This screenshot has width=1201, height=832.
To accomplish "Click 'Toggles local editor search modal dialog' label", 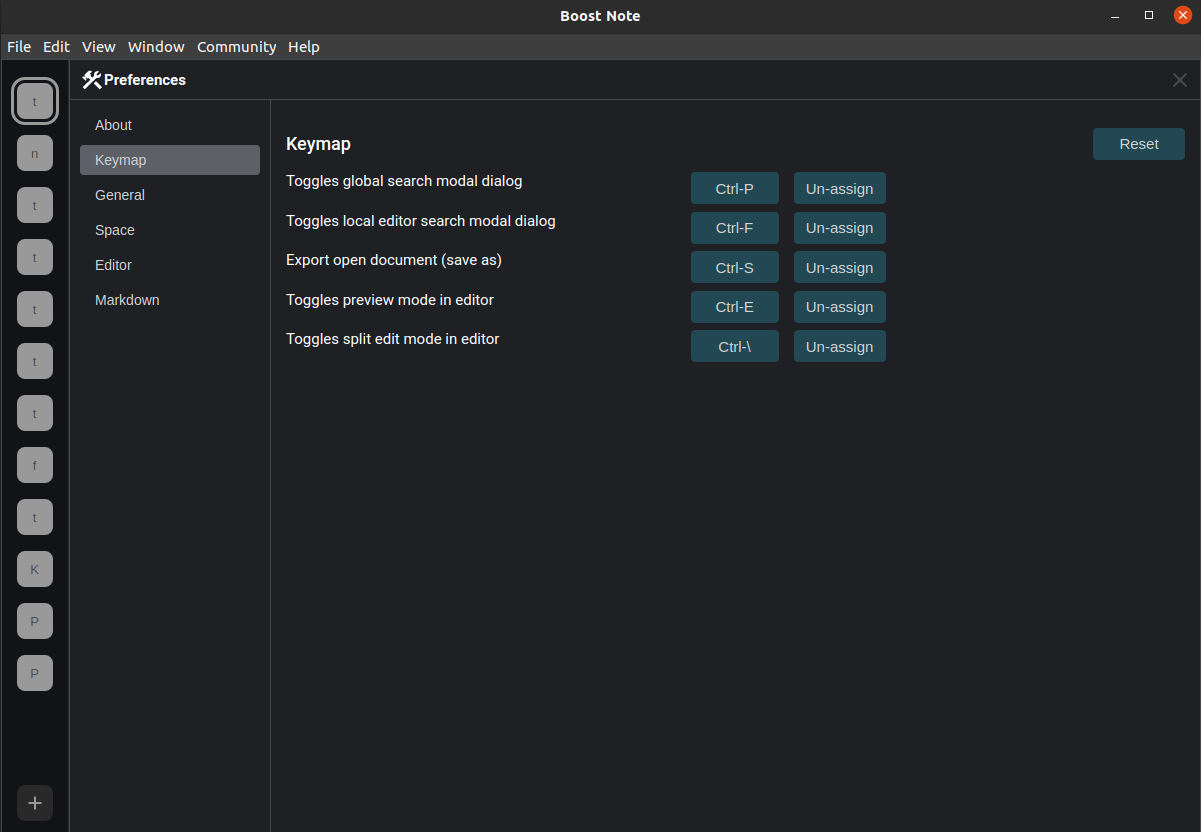I will click(421, 220).
